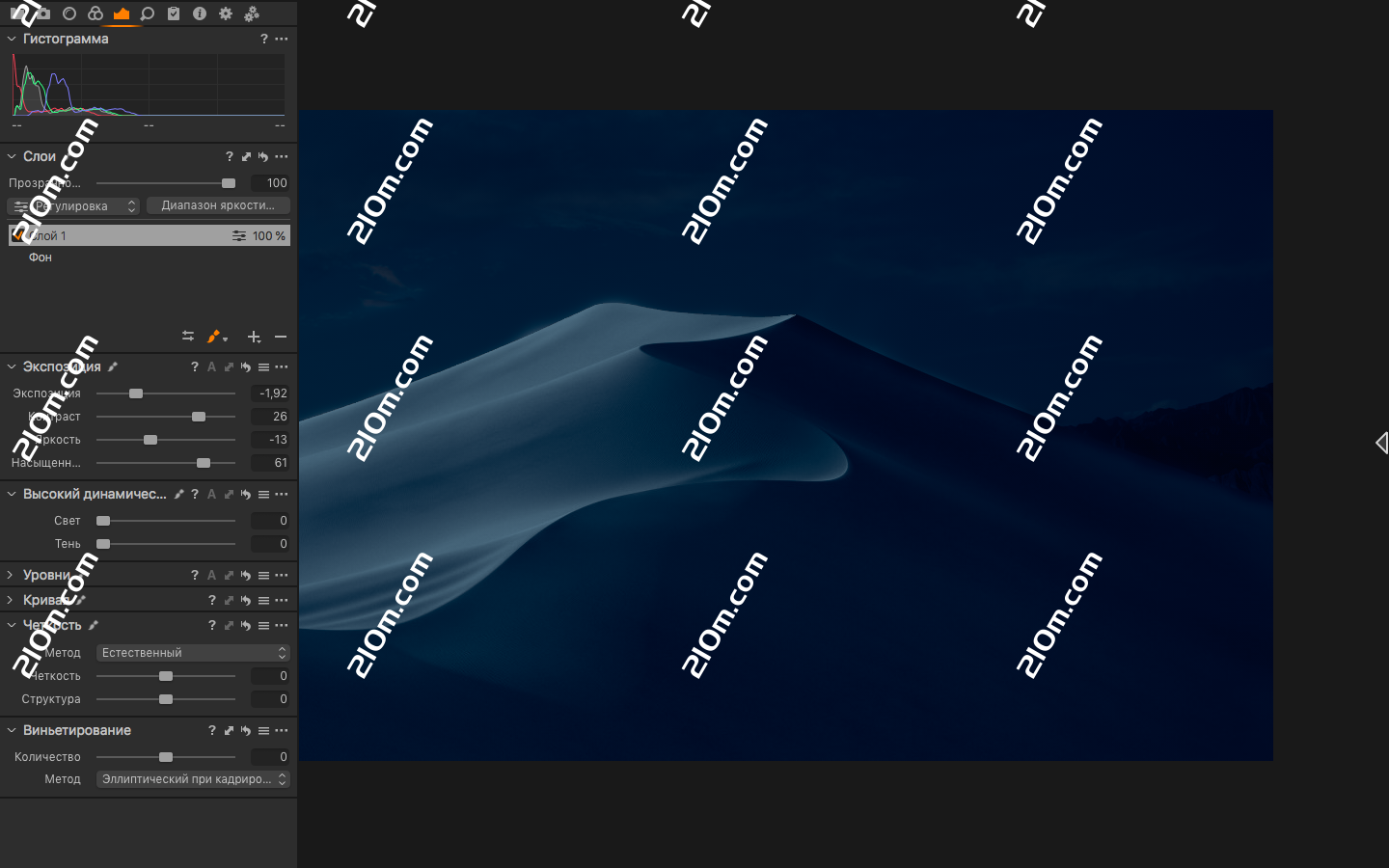Select the Brush tool in Layers panel

click(x=214, y=337)
